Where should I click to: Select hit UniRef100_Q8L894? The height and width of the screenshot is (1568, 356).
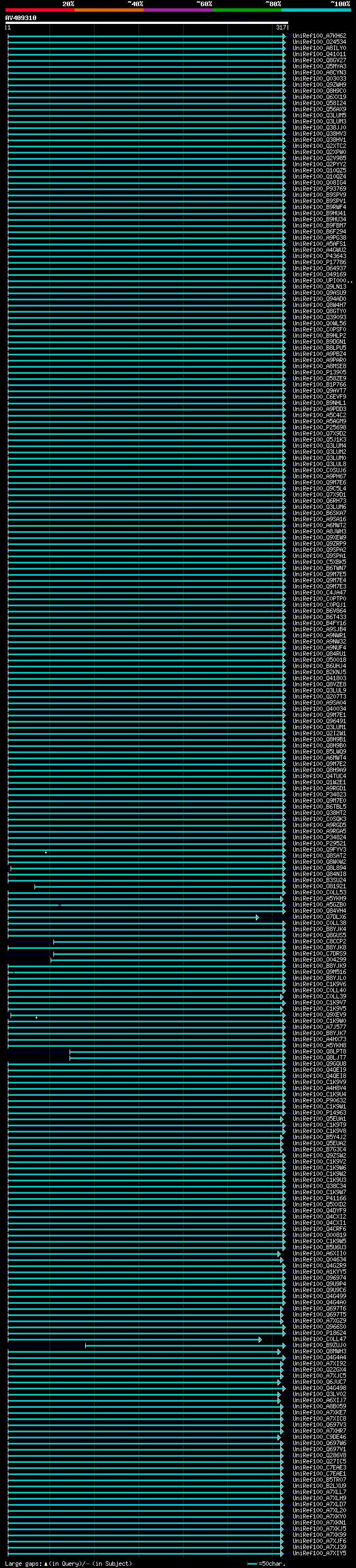pos(319,868)
